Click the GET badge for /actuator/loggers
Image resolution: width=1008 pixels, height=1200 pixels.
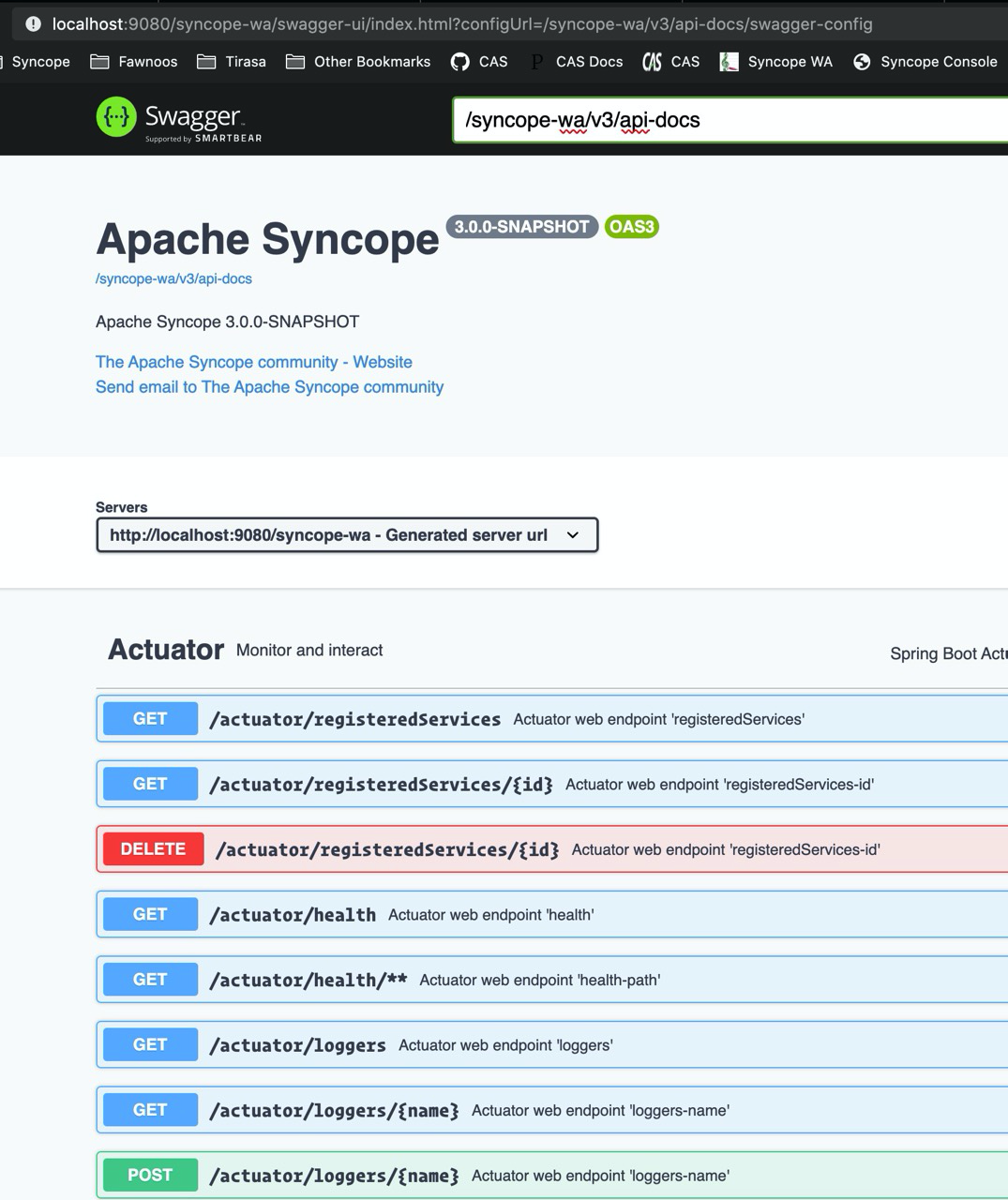[150, 1044]
